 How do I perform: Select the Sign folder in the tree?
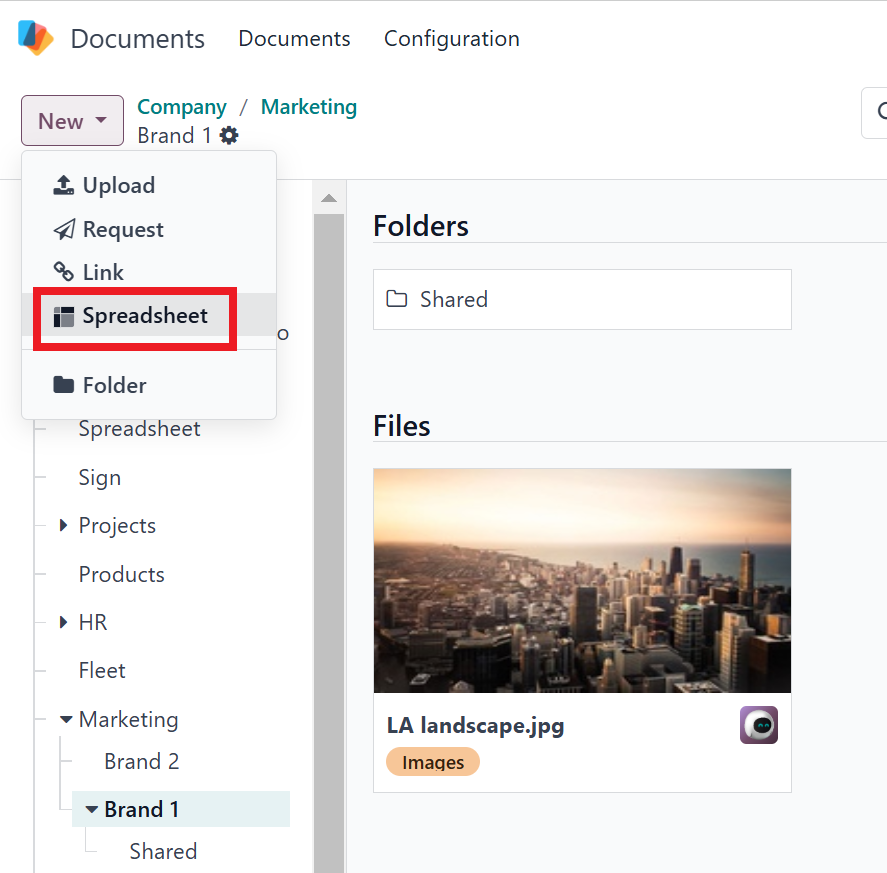click(x=100, y=478)
